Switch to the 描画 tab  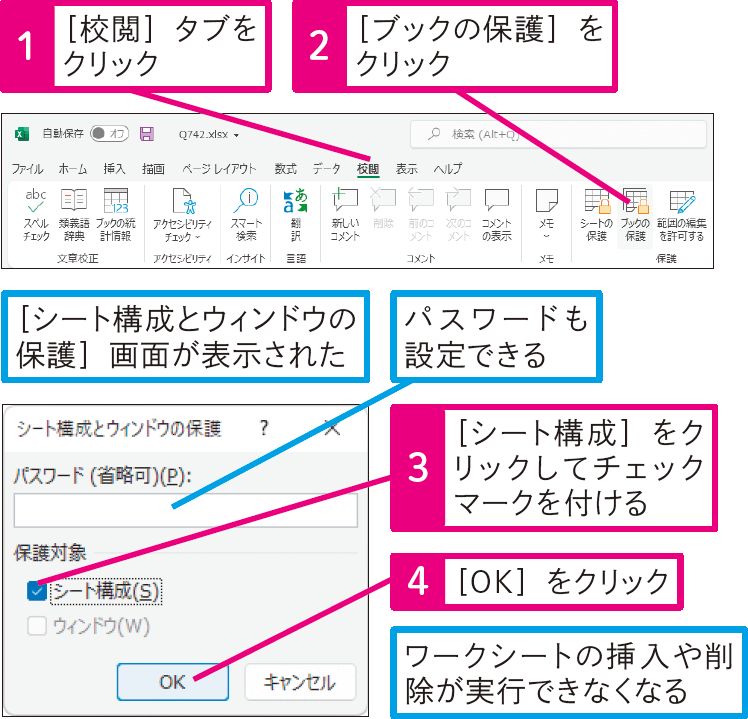[153, 169]
